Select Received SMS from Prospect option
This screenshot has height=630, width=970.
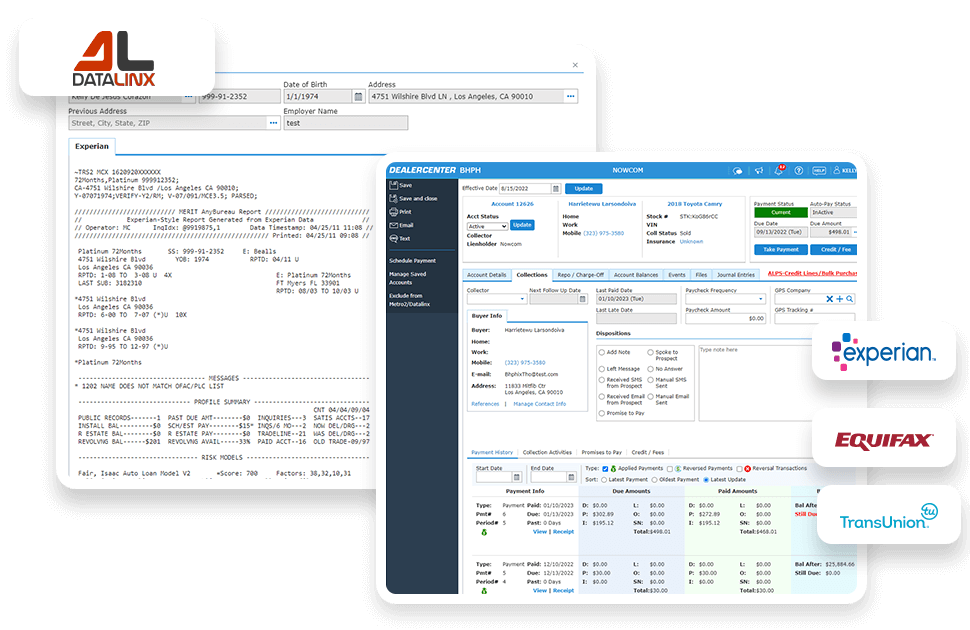[601, 380]
